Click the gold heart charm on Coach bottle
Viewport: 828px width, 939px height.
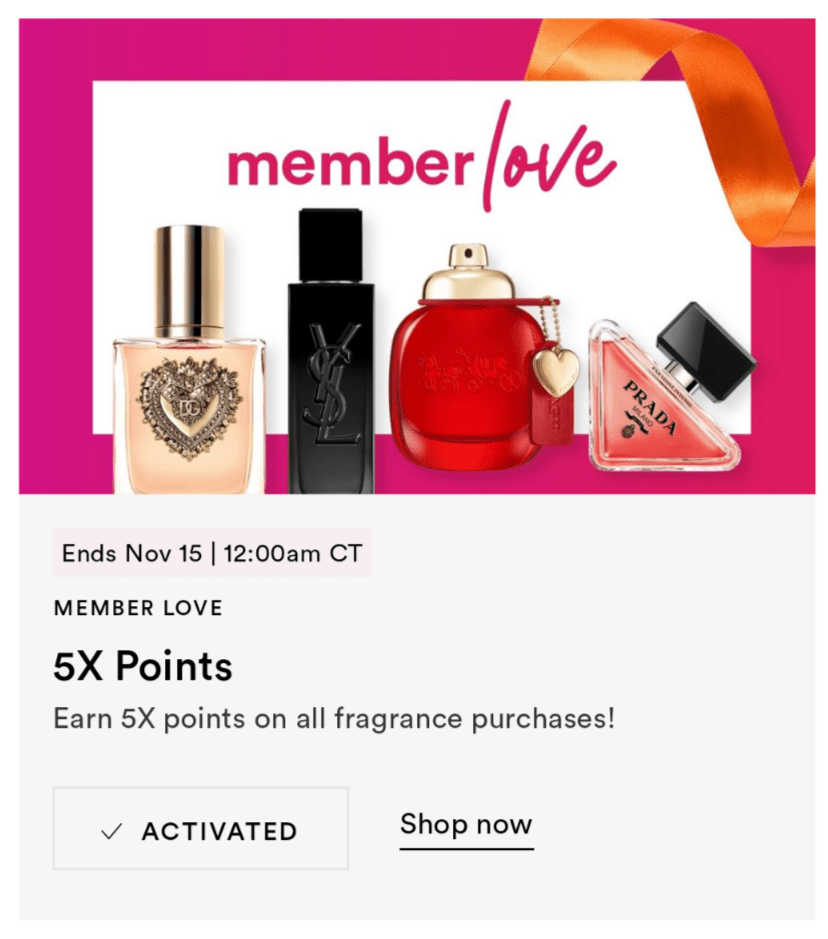coord(556,370)
